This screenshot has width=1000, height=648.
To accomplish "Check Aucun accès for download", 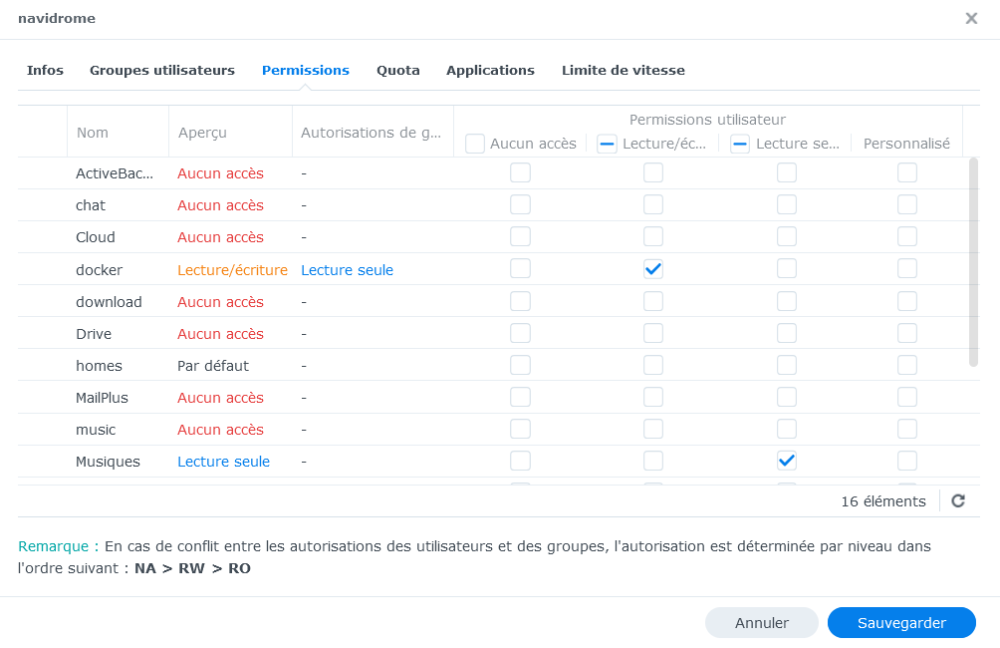I will click(x=520, y=301).
